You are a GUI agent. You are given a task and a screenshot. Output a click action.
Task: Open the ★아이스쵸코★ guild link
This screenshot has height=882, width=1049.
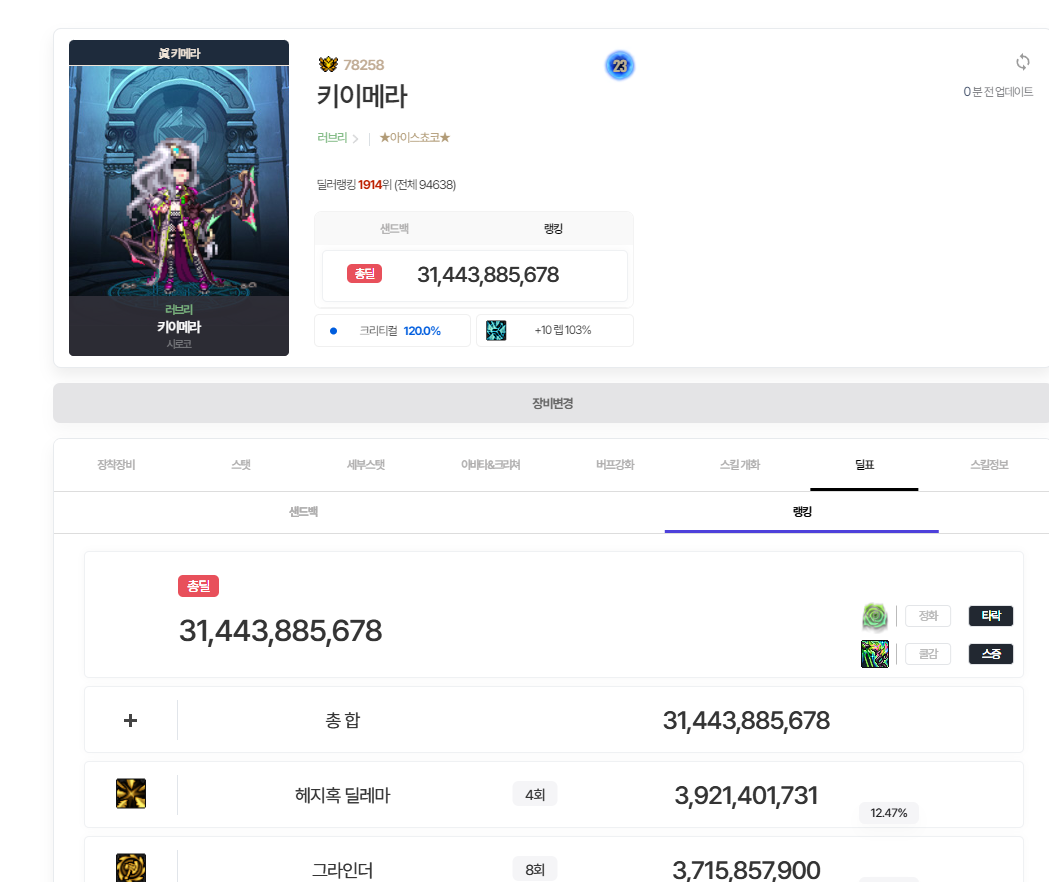pos(414,138)
